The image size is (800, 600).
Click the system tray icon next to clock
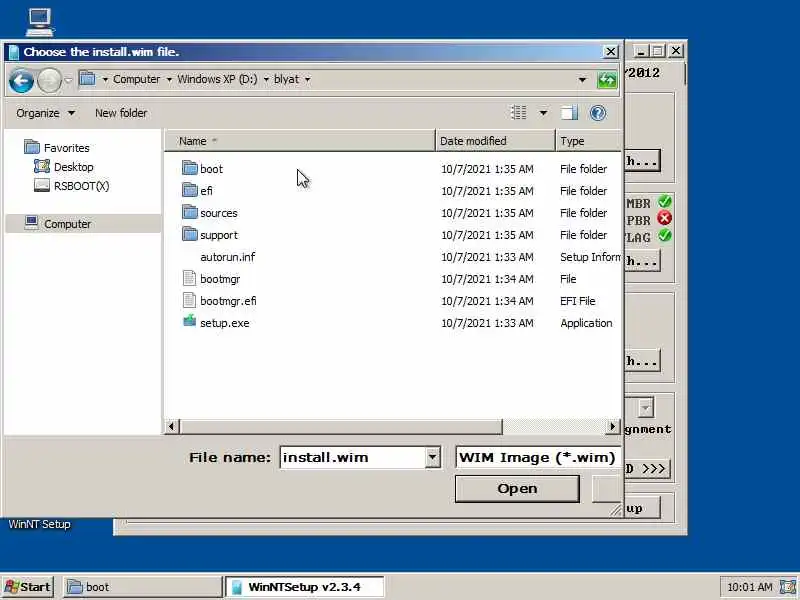point(787,587)
